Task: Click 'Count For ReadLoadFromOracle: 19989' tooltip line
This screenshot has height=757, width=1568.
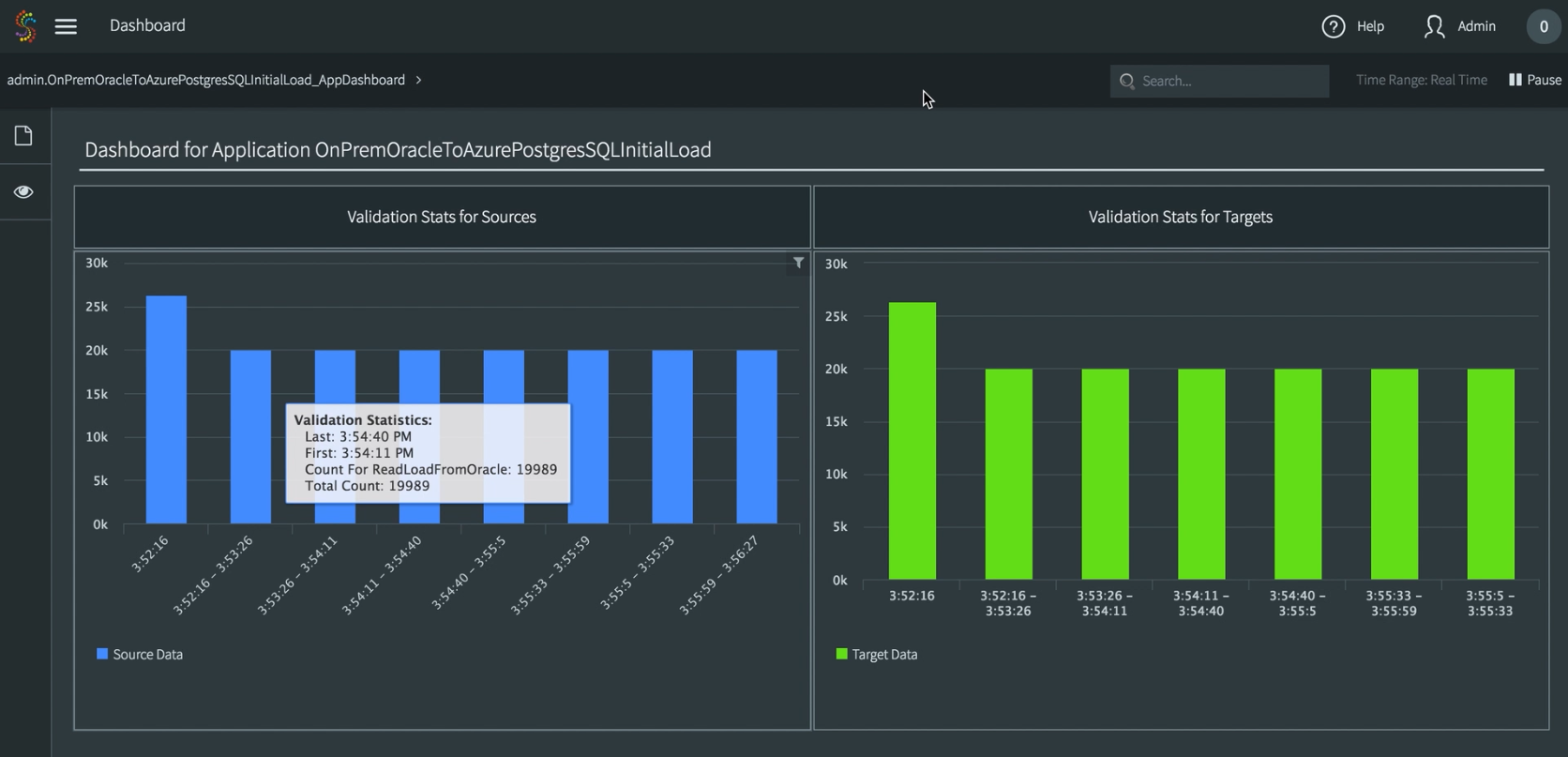Action: pyautogui.click(x=430, y=469)
